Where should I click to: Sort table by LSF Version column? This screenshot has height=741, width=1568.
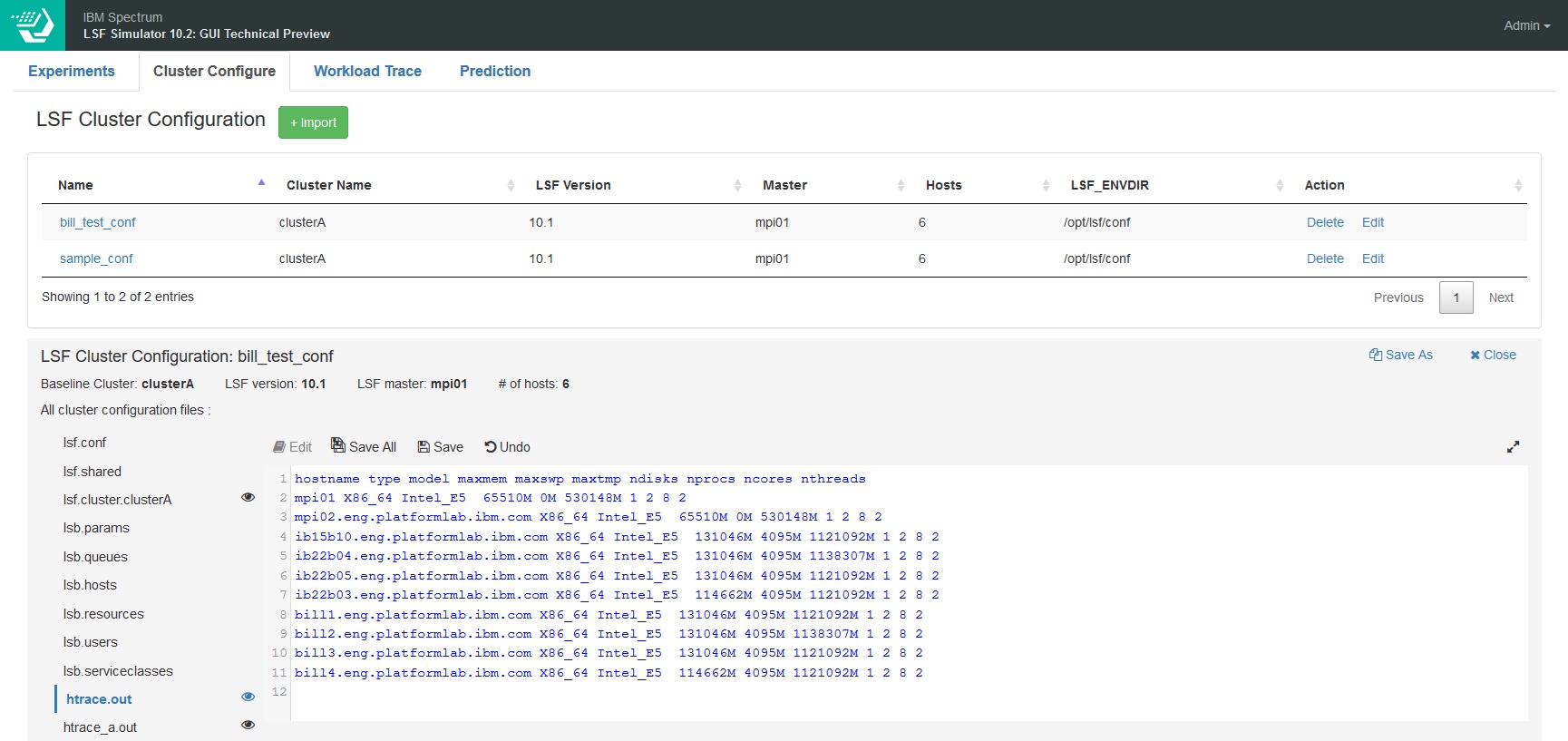tap(633, 185)
